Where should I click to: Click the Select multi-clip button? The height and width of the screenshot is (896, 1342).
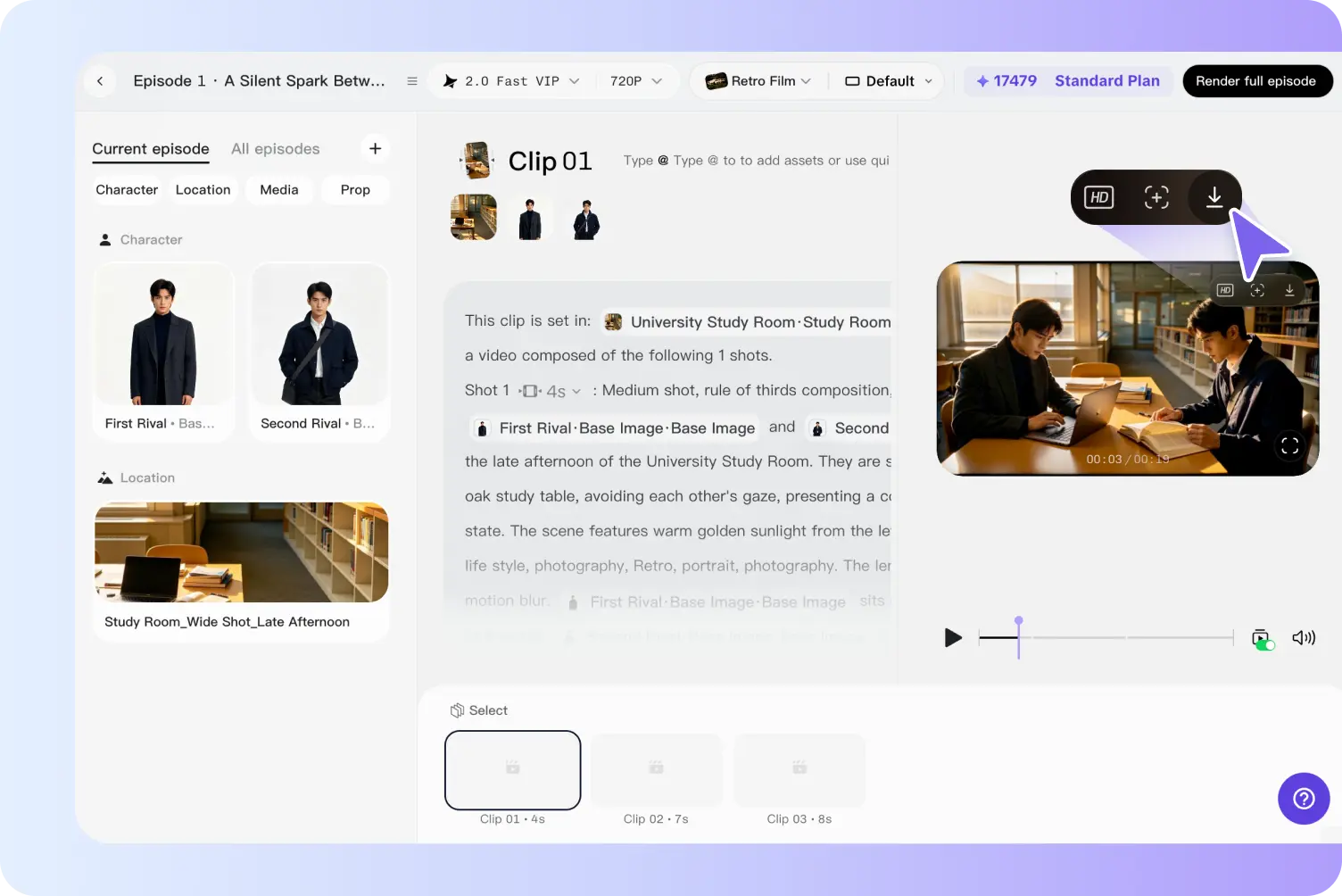click(479, 710)
